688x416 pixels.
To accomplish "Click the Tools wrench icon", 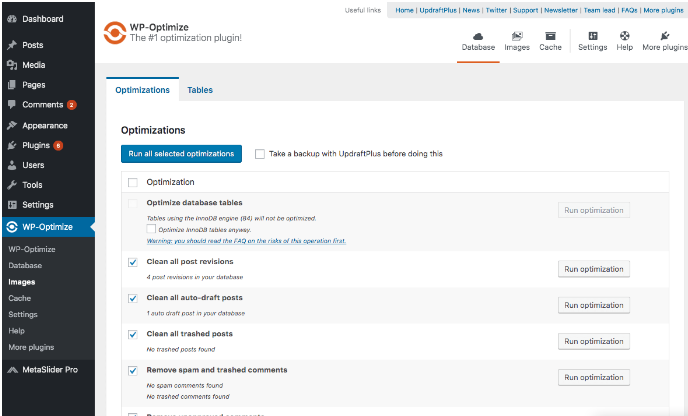I will pos(12,185).
